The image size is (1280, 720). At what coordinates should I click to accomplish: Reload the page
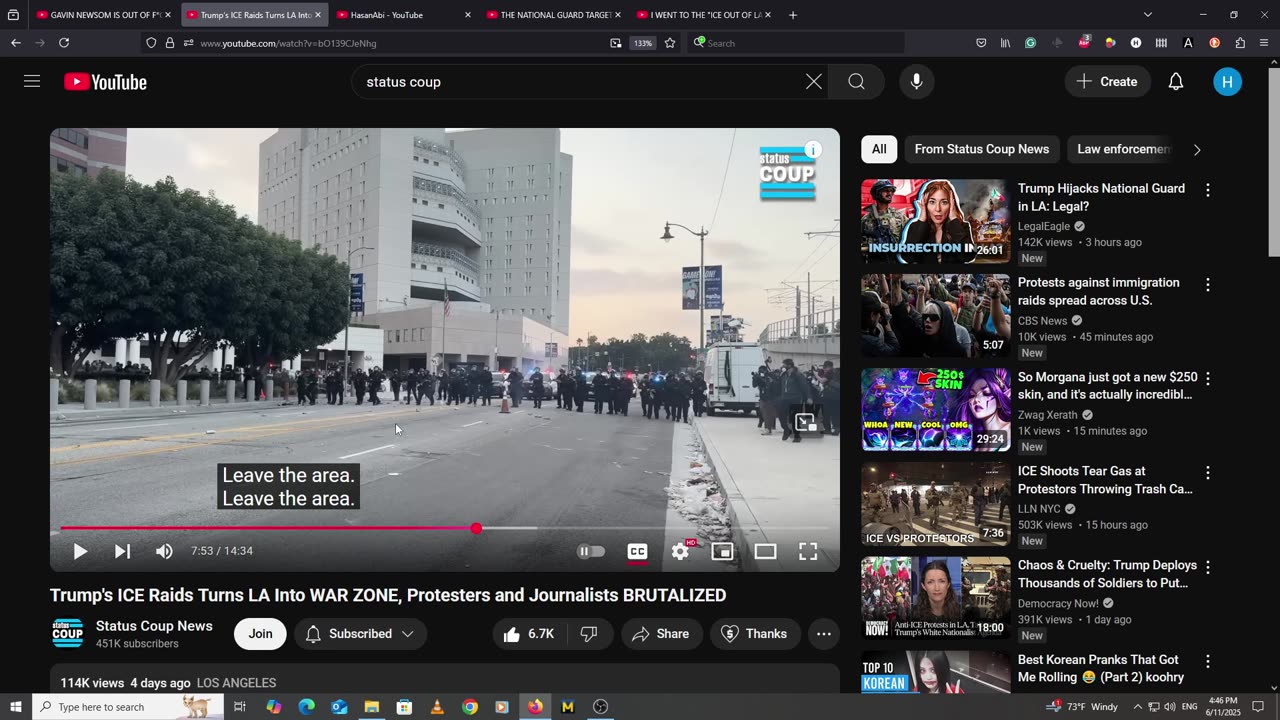pos(64,43)
